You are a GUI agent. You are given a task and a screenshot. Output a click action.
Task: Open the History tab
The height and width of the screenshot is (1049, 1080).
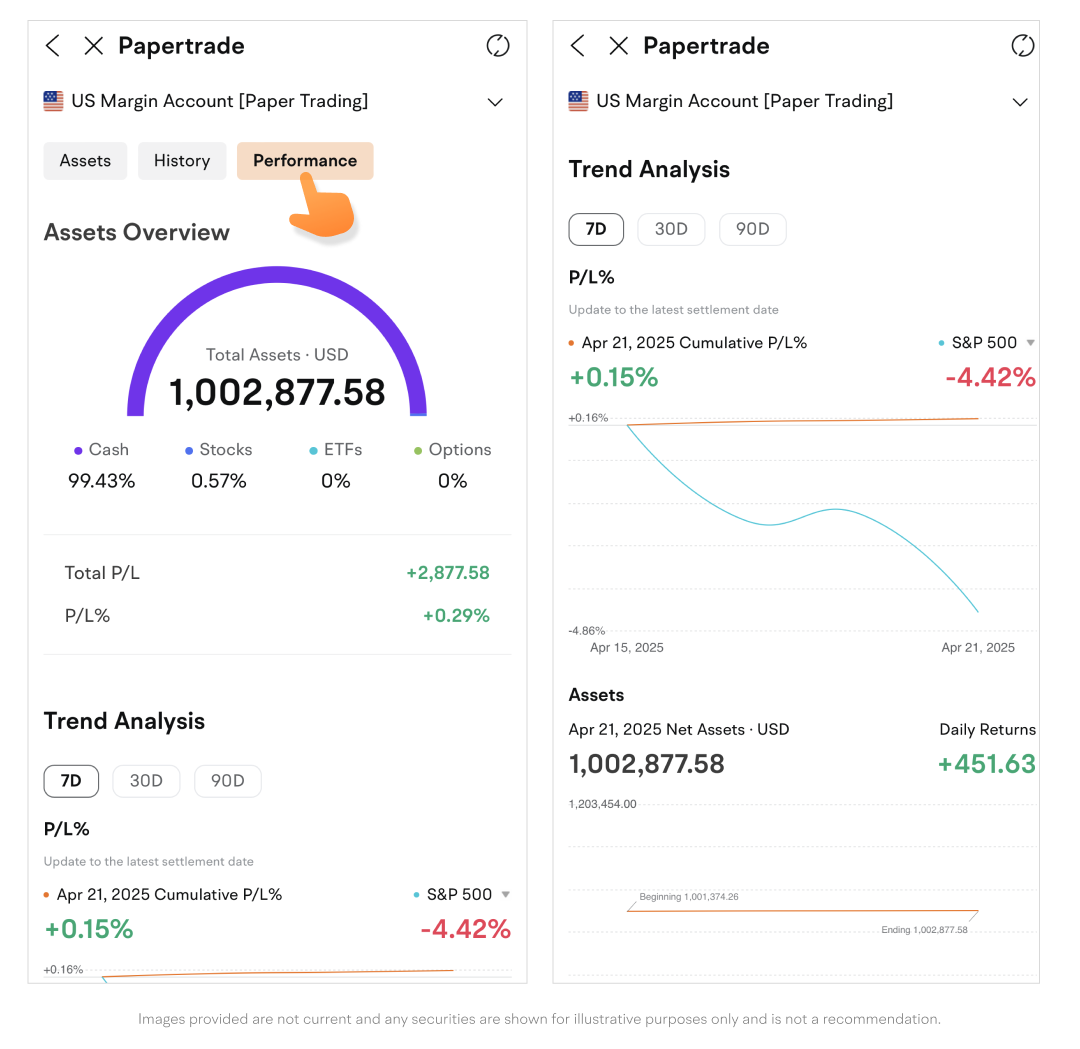pyautogui.click(x=182, y=161)
